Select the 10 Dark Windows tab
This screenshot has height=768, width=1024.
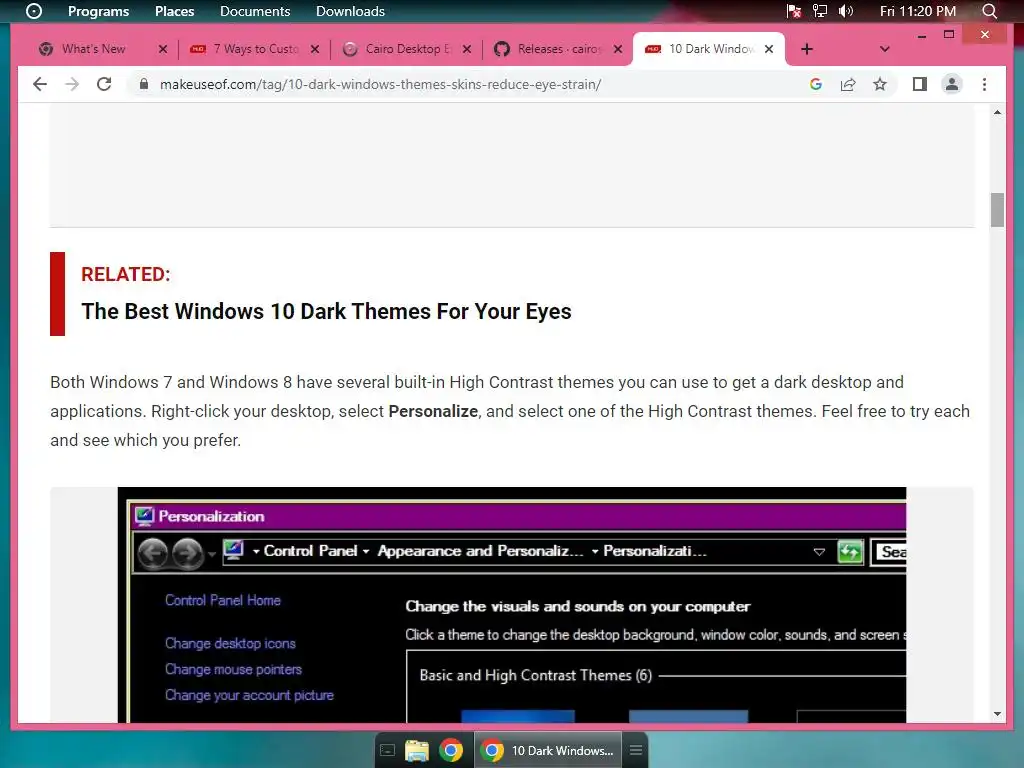click(711, 49)
